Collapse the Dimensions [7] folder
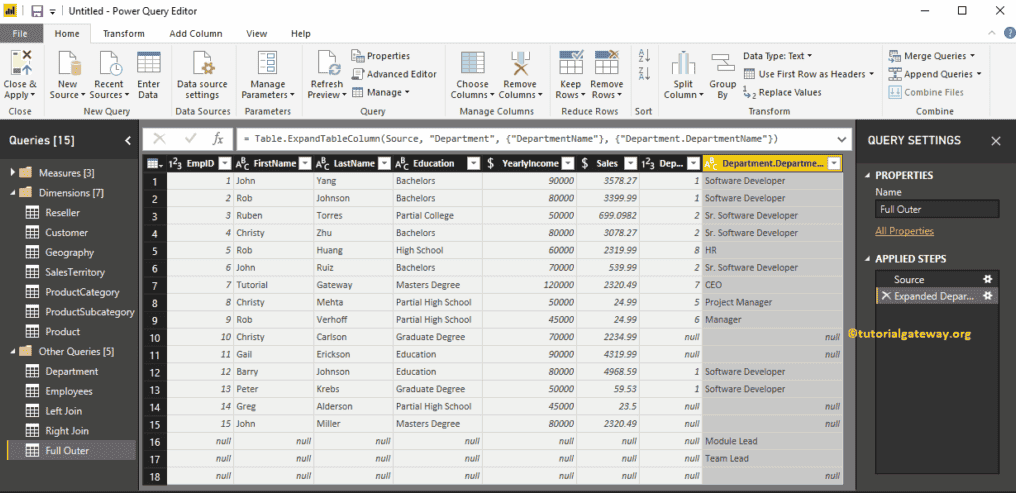This screenshot has width=1016, height=493. [12, 192]
